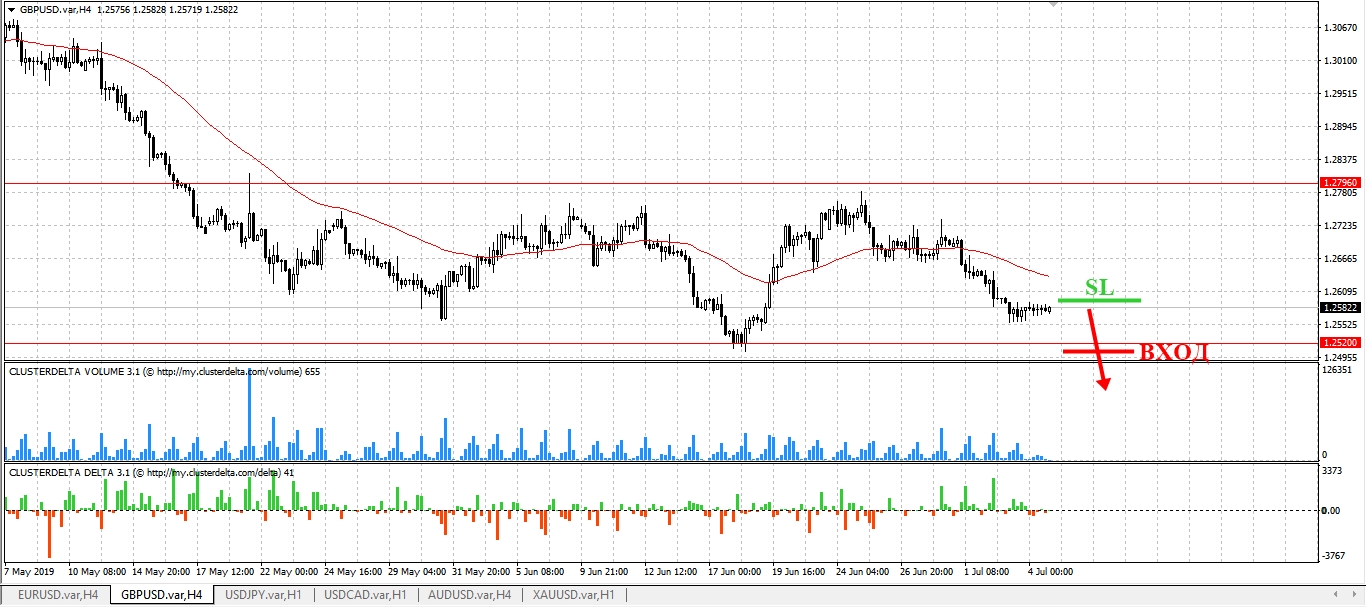Click the tallest blue volume bar
The height and width of the screenshot is (607, 1366).
pyautogui.click(x=248, y=410)
